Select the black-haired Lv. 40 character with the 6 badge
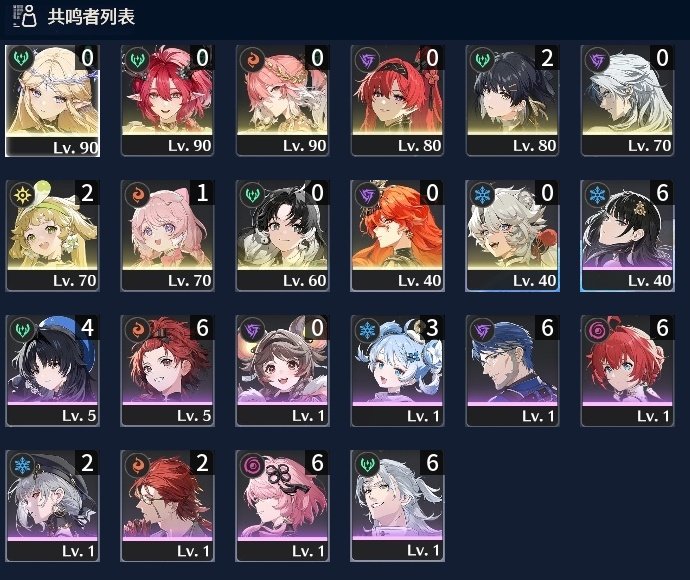The image size is (690, 580). (627, 235)
